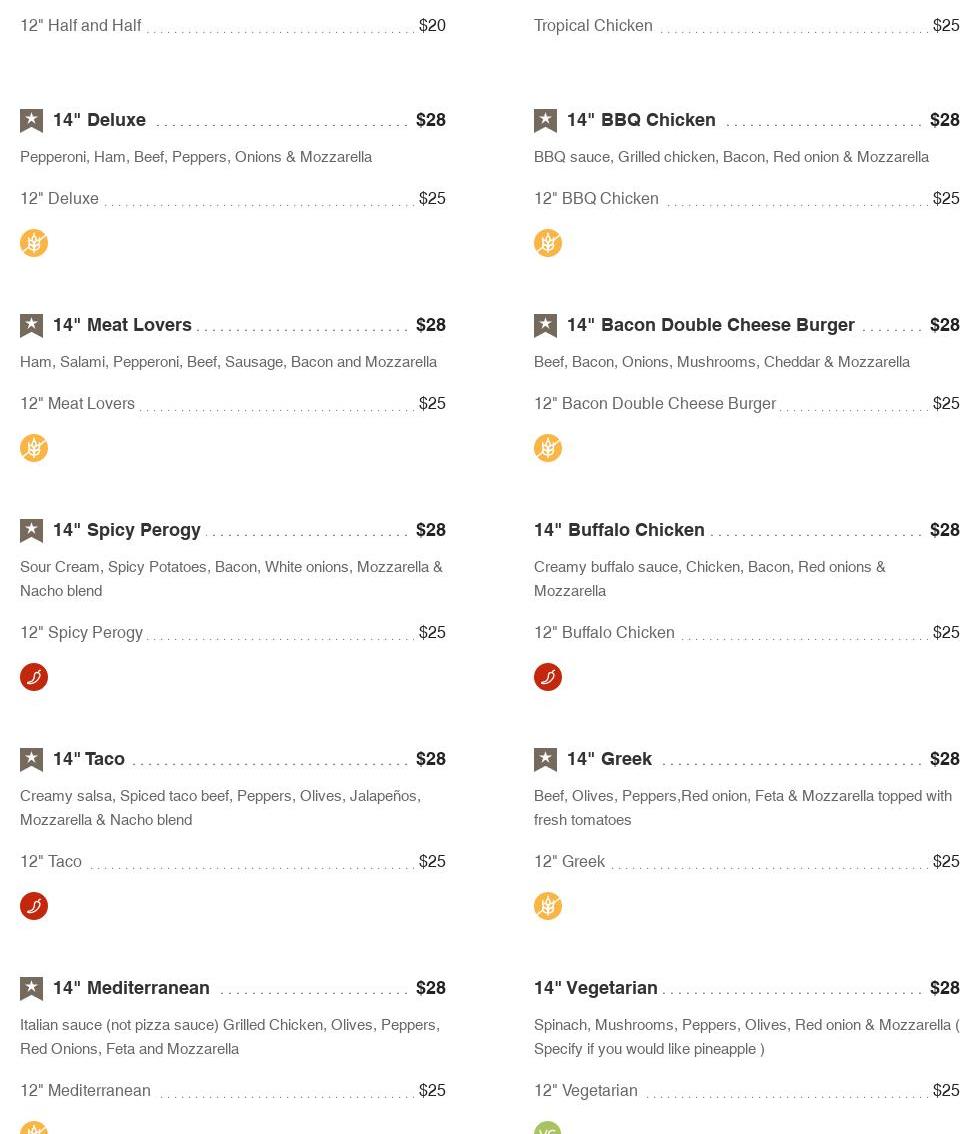Choose the 12" Taco size option

pyautogui.click(x=51, y=862)
